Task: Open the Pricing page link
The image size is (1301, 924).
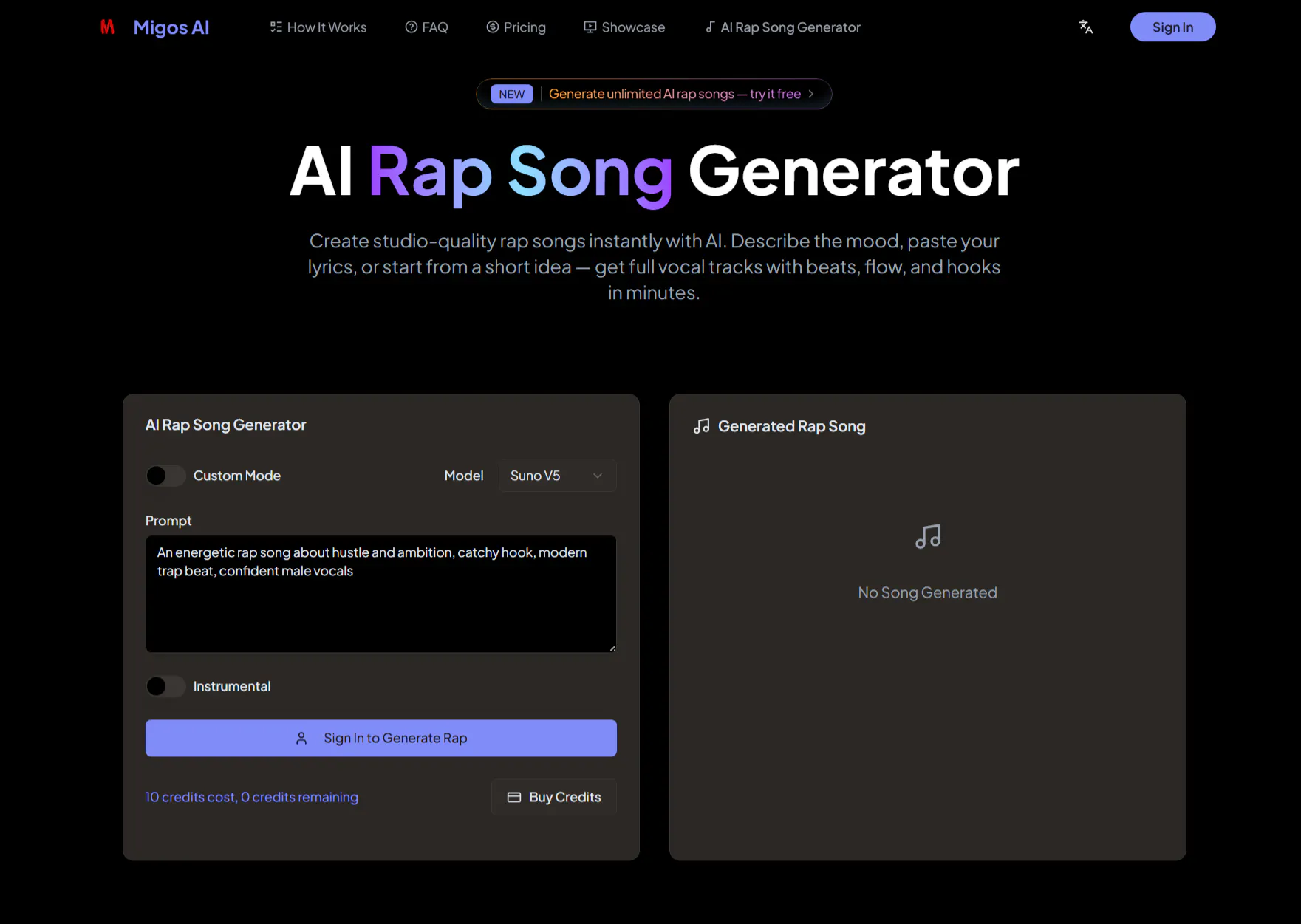Action: (516, 27)
